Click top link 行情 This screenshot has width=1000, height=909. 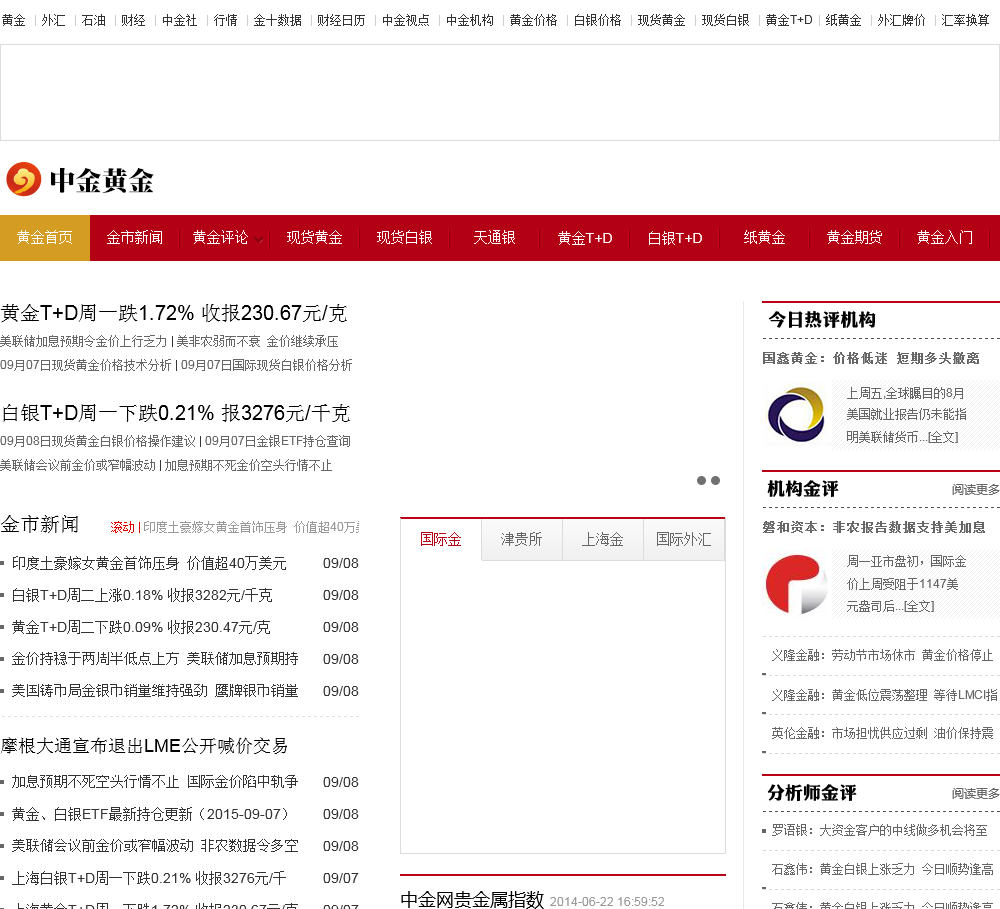point(226,20)
